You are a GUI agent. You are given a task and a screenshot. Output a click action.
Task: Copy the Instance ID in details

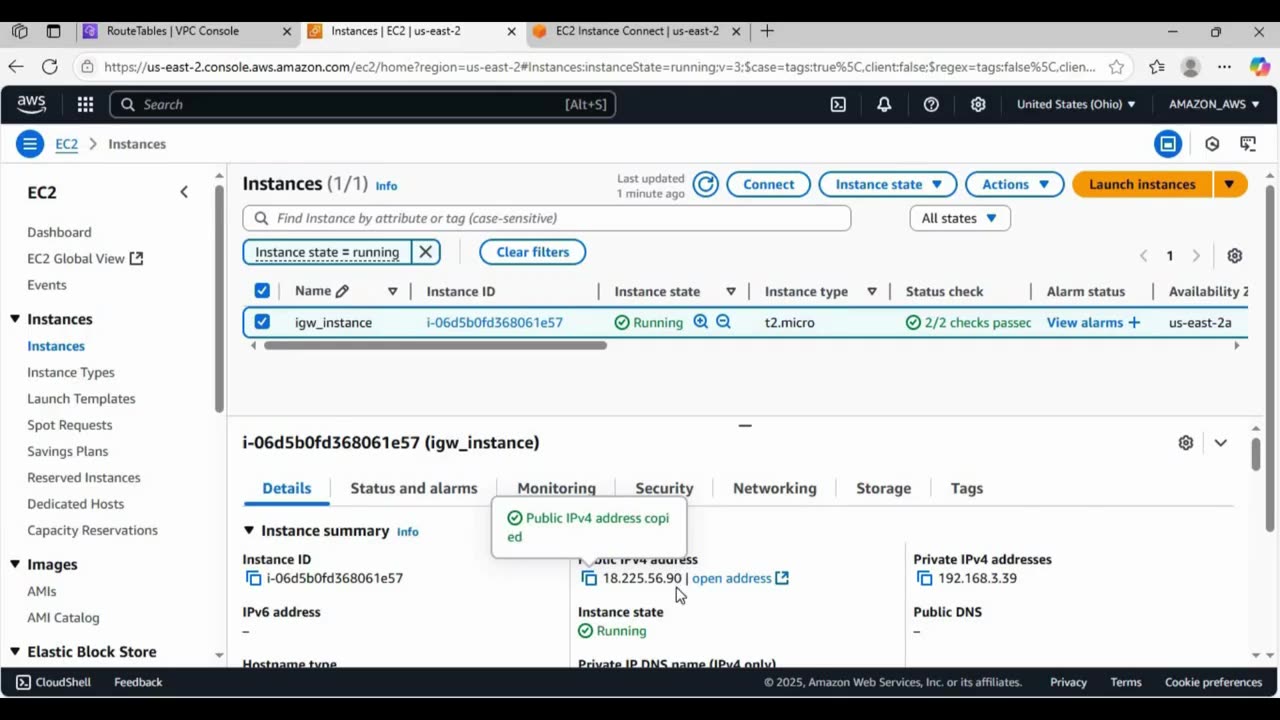(253, 578)
